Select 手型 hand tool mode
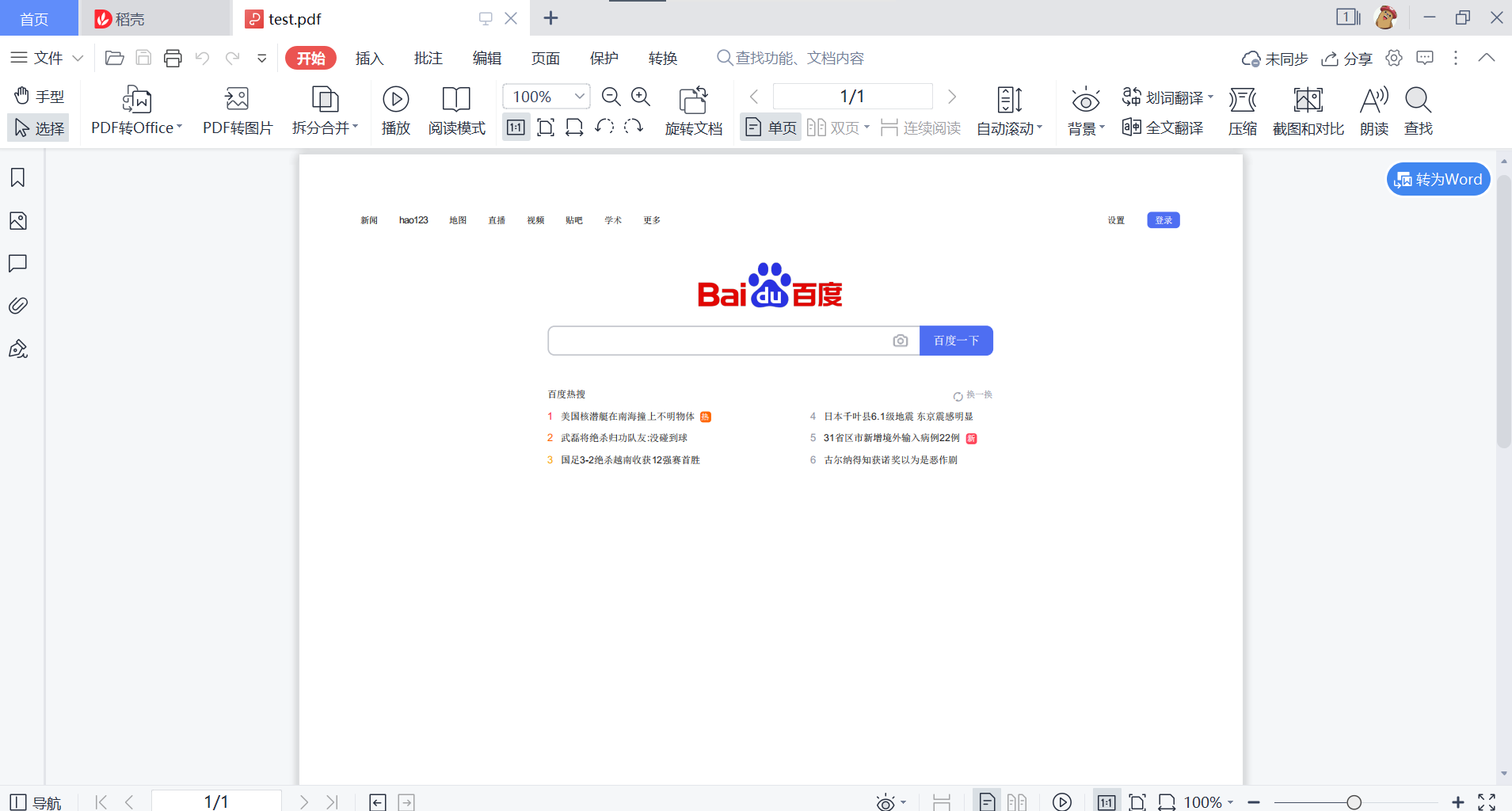The width and height of the screenshot is (1512, 811). pos(39,97)
